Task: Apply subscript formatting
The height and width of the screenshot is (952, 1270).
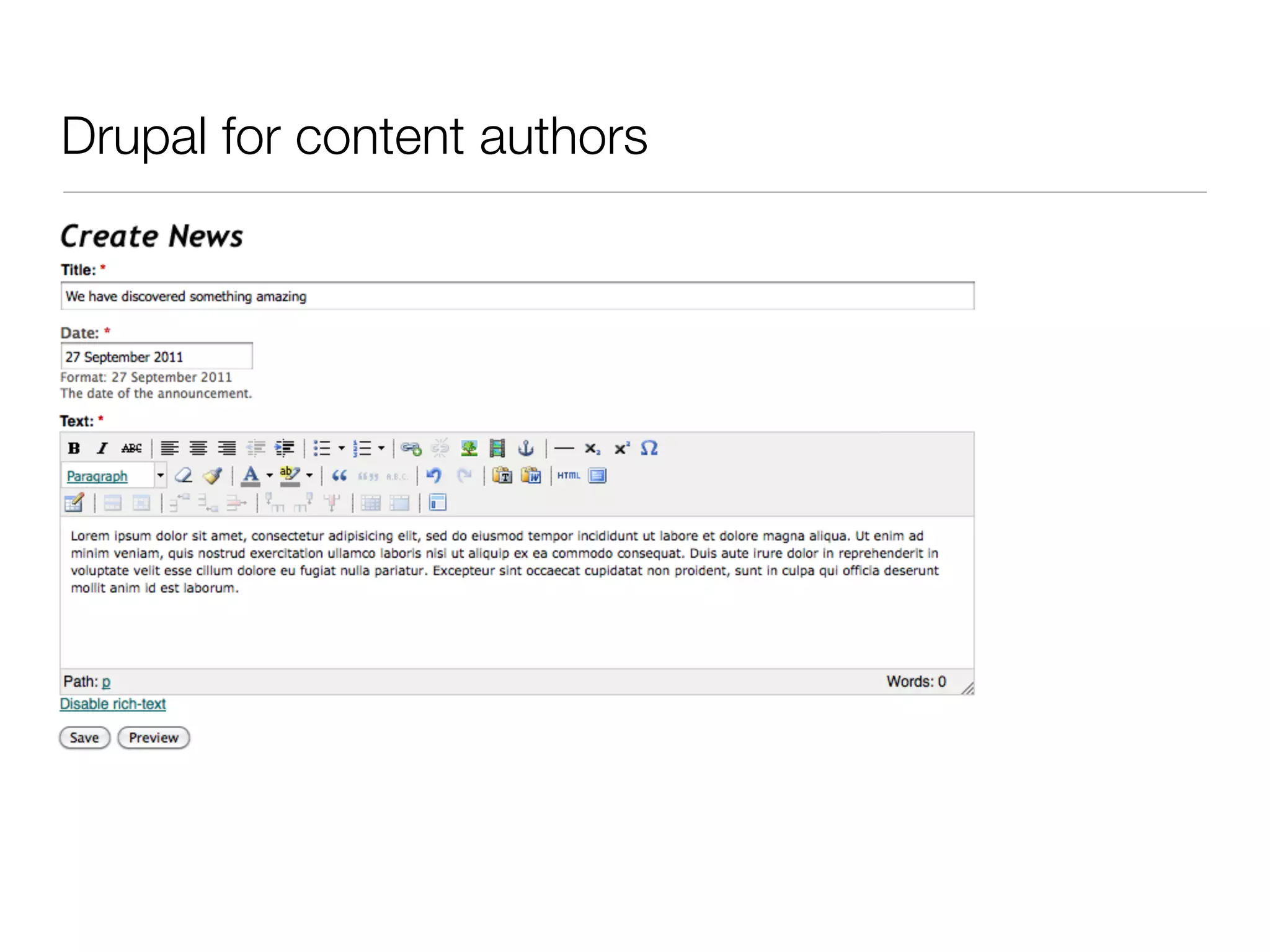Action: pos(593,448)
